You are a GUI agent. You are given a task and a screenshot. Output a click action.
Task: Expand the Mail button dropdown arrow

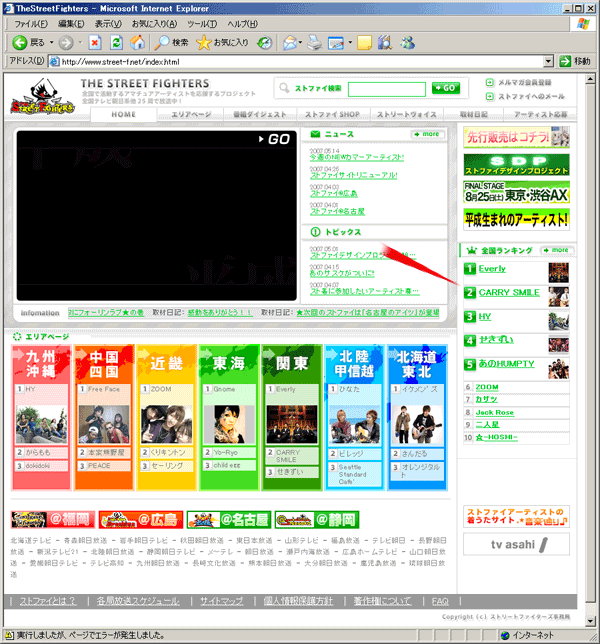(301, 42)
